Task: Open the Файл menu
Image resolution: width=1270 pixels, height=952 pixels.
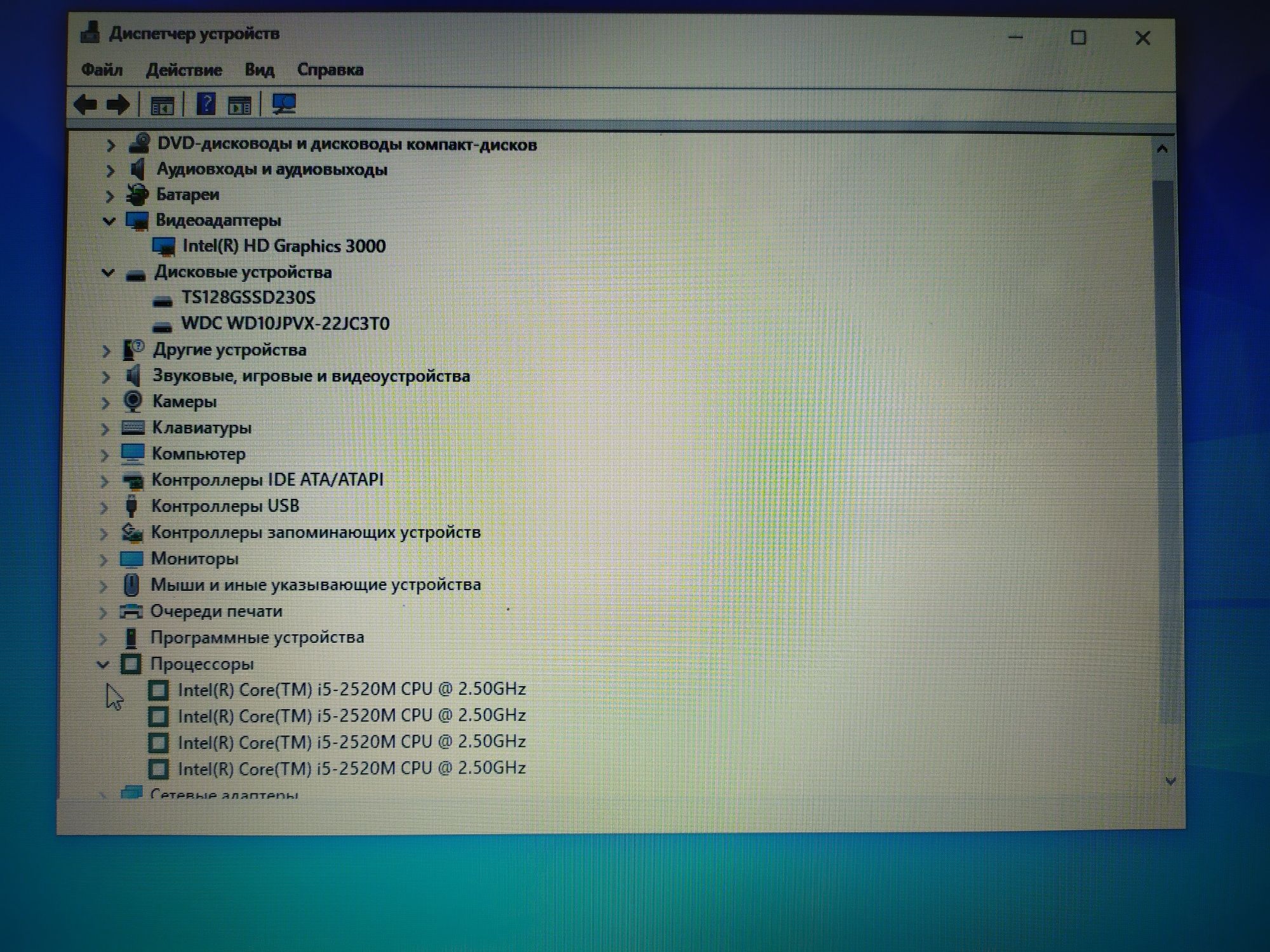Action: coord(102,69)
